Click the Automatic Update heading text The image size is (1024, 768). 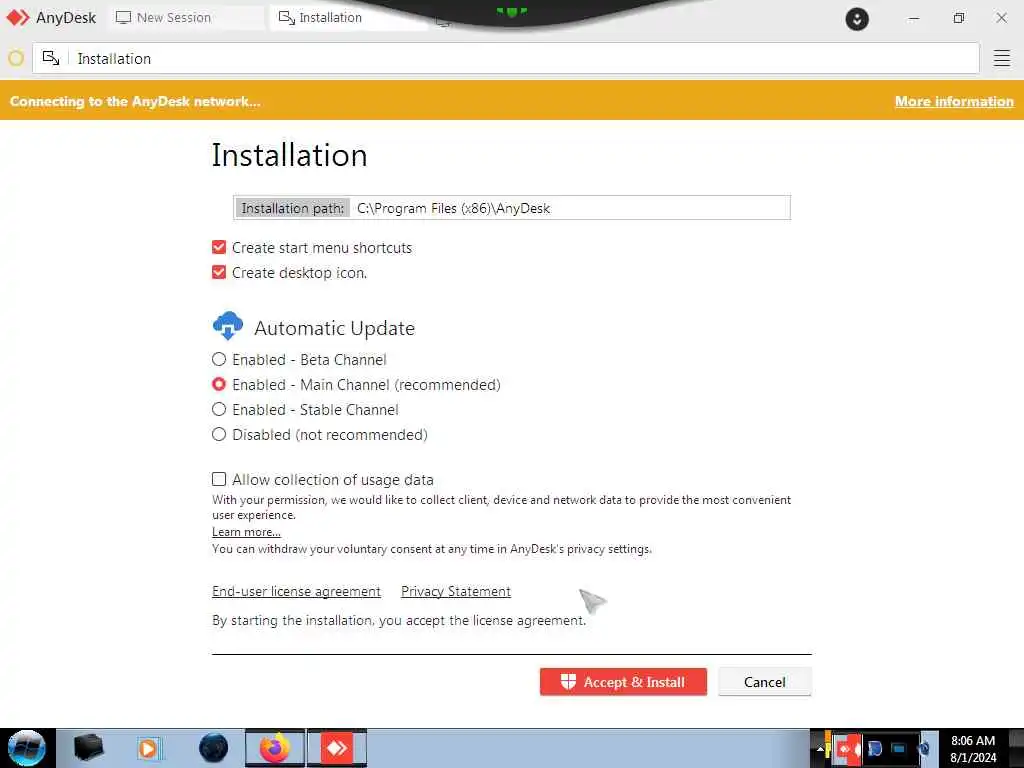pyautogui.click(x=334, y=328)
